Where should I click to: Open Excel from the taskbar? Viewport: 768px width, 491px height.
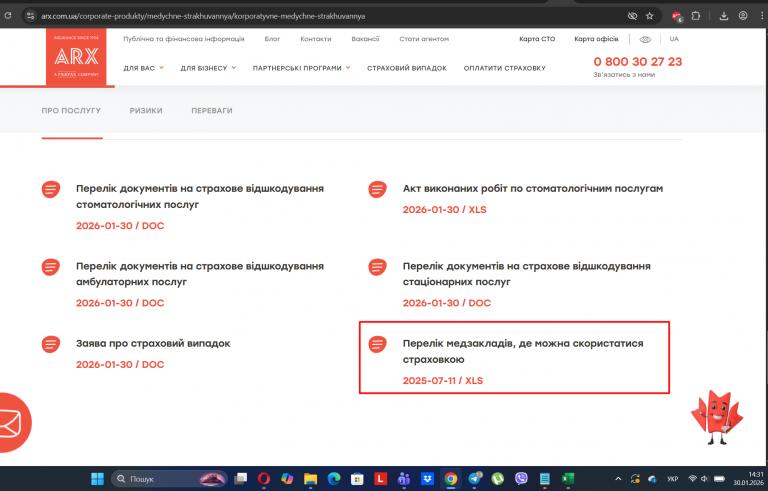(568, 479)
